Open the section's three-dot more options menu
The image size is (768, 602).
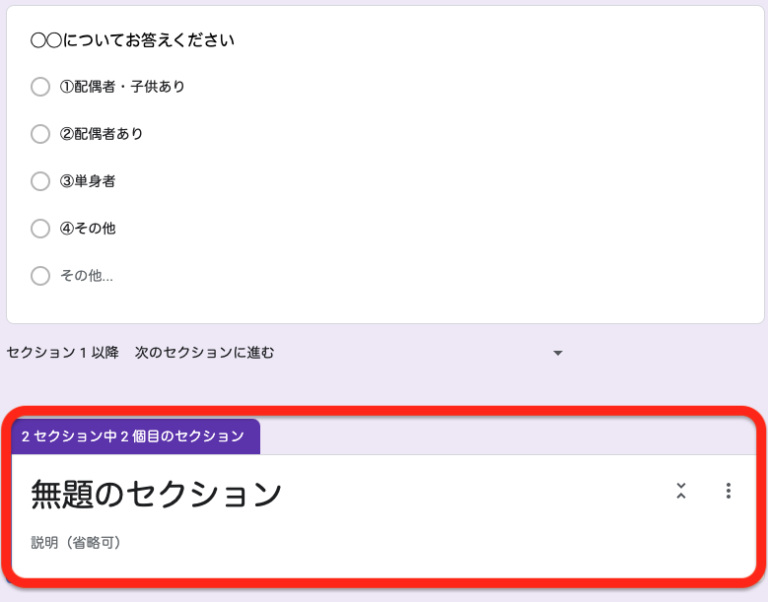pyautogui.click(x=728, y=490)
